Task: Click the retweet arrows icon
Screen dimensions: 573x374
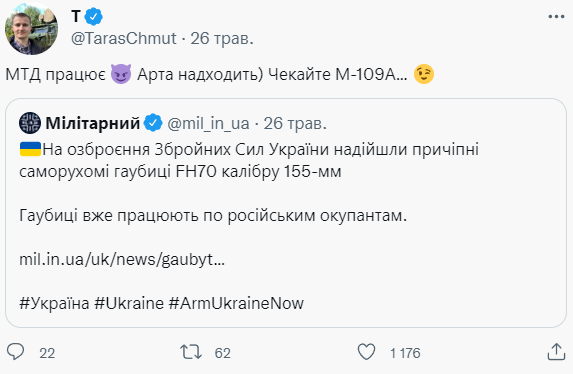Action: point(191,352)
